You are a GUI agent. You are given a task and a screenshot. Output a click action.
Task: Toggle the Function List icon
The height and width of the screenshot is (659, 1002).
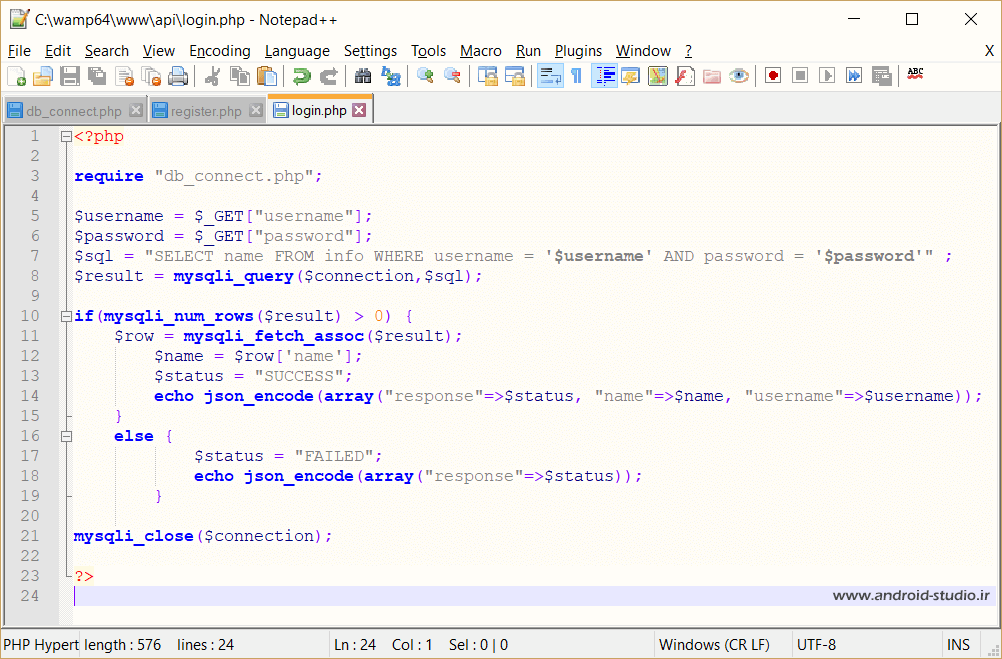(x=684, y=76)
